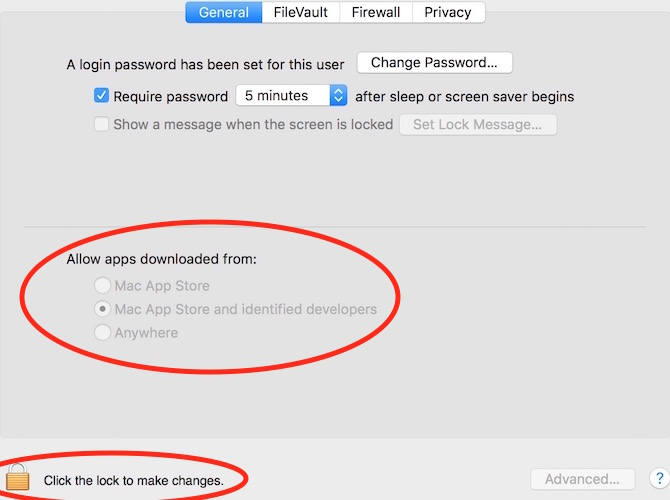Click the Set Lock Message button
Image resolution: width=670 pixels, height=500 pixels.
(478, 125)
